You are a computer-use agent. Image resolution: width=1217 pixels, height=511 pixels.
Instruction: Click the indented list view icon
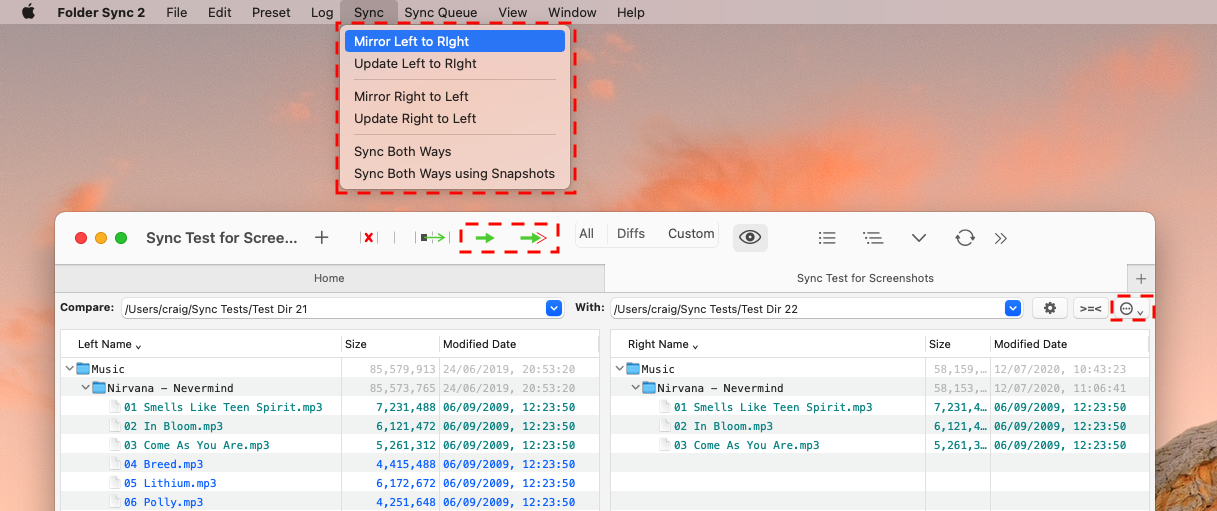873,238
